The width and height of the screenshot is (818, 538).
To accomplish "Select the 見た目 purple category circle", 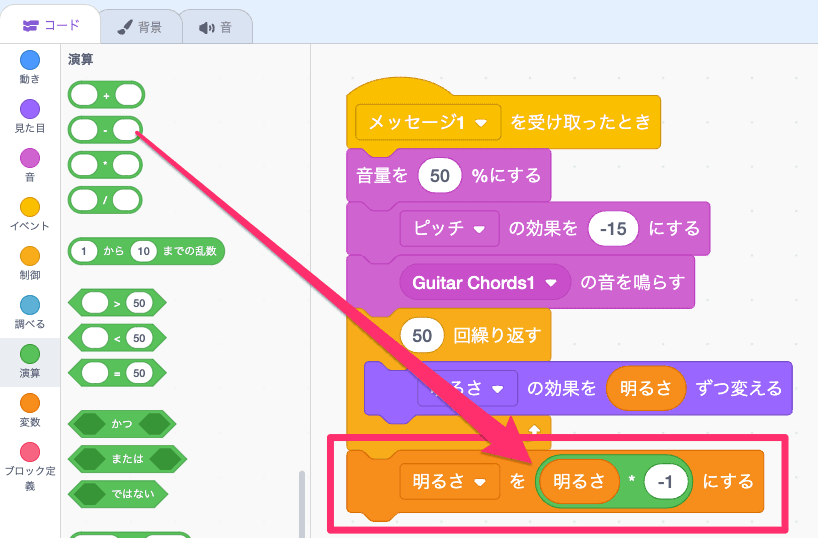I will [x=30, y=109].
